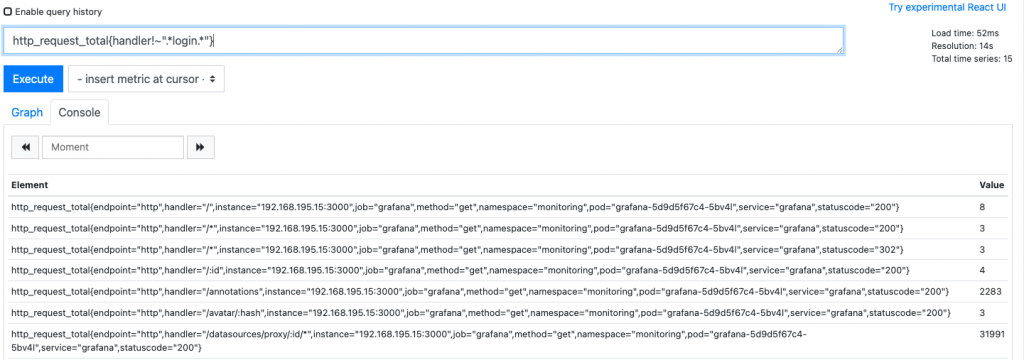
Task: Select the row with handler="/datasources/proxy/:id/*"
Action: (x=507, y=340)
